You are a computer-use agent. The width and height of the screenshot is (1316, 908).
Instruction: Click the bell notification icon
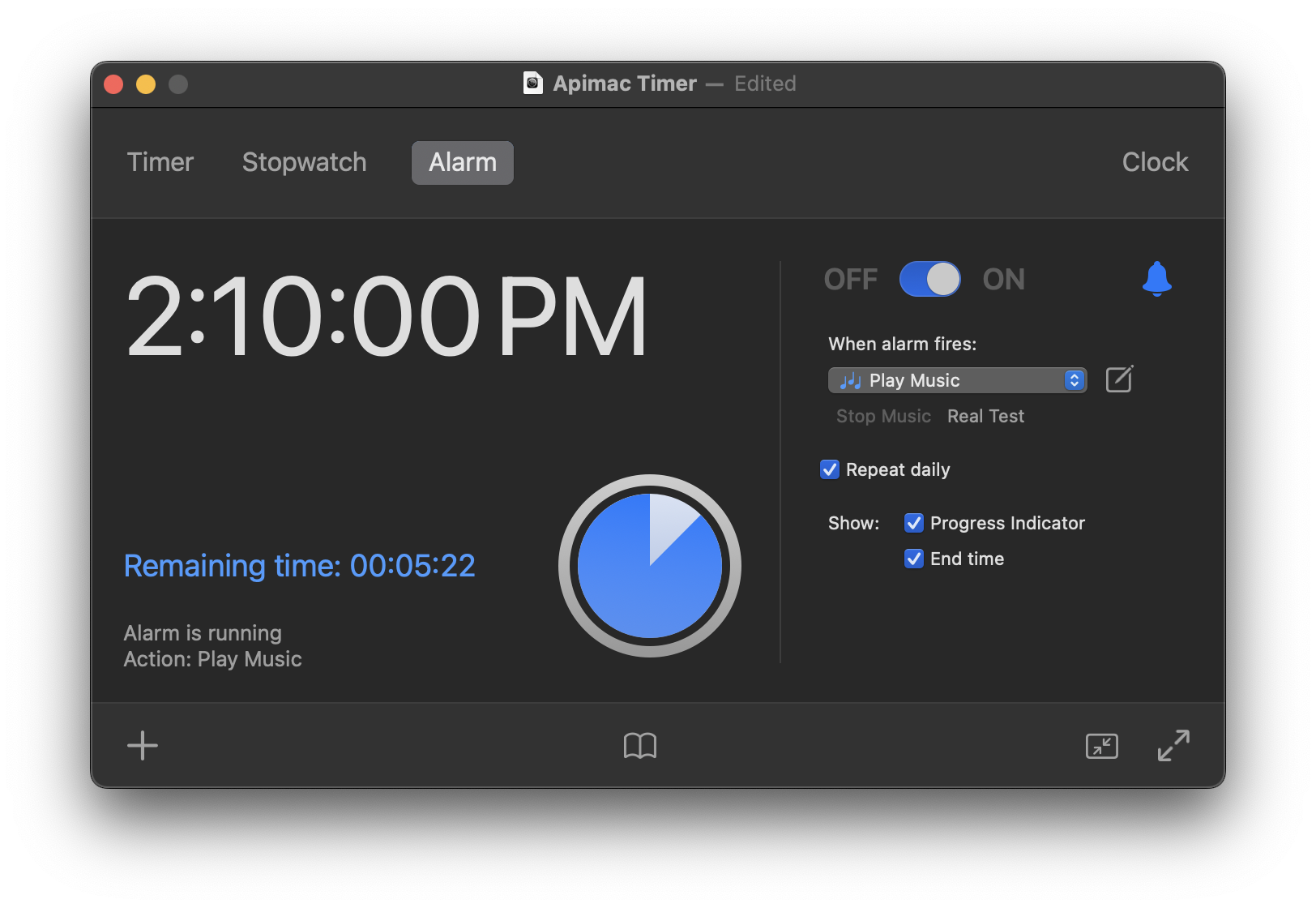(x=1158, y=279)
